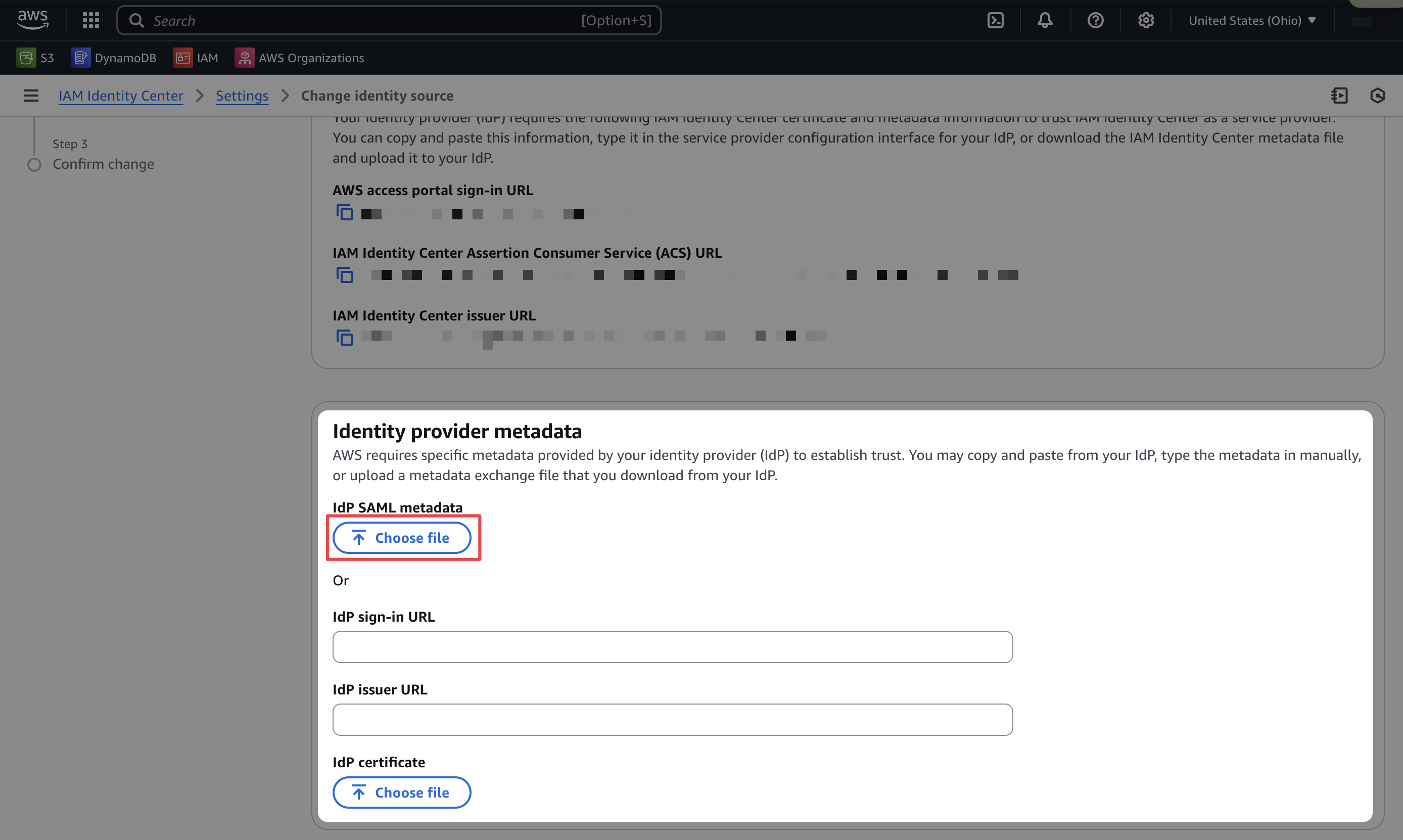Open the IAM shortcut
Screen dimensions: 1403x840
[x=196, y=58]
